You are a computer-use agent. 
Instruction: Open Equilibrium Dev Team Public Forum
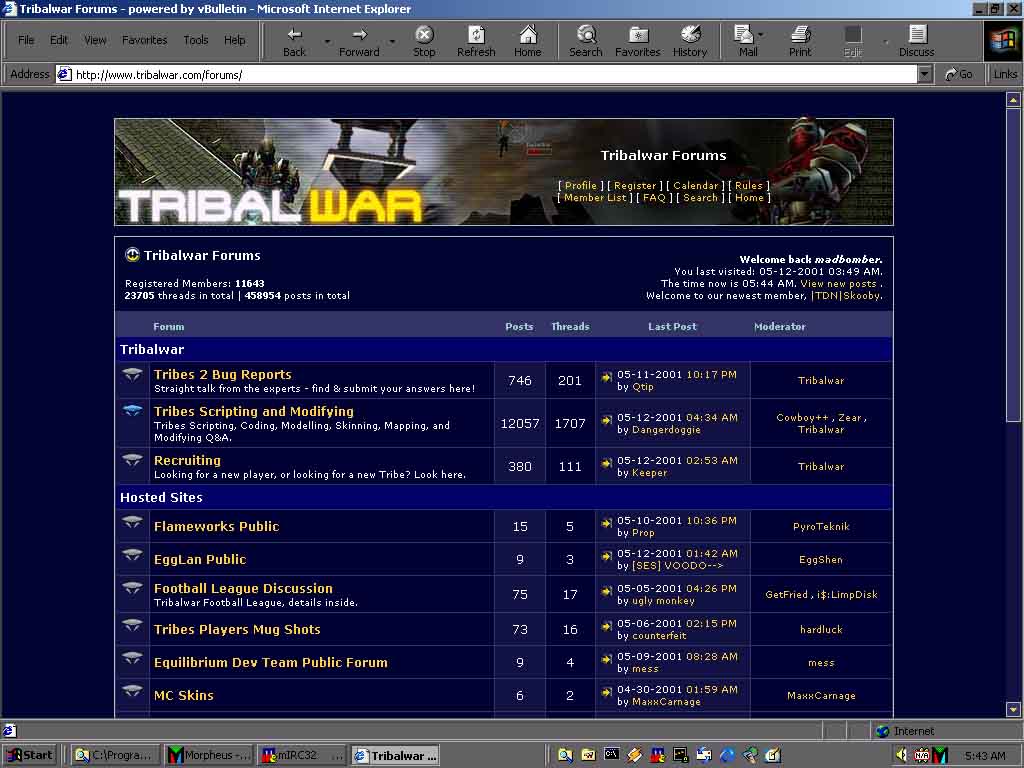pos(270,662)
